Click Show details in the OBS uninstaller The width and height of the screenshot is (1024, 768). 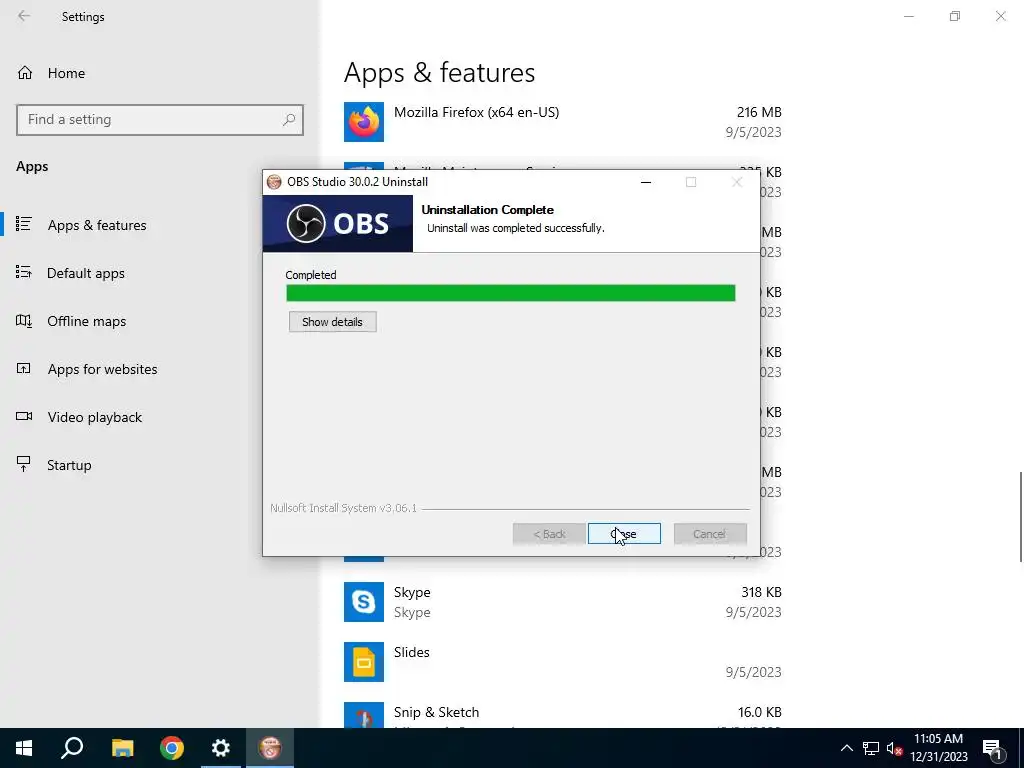pos(332,321)
